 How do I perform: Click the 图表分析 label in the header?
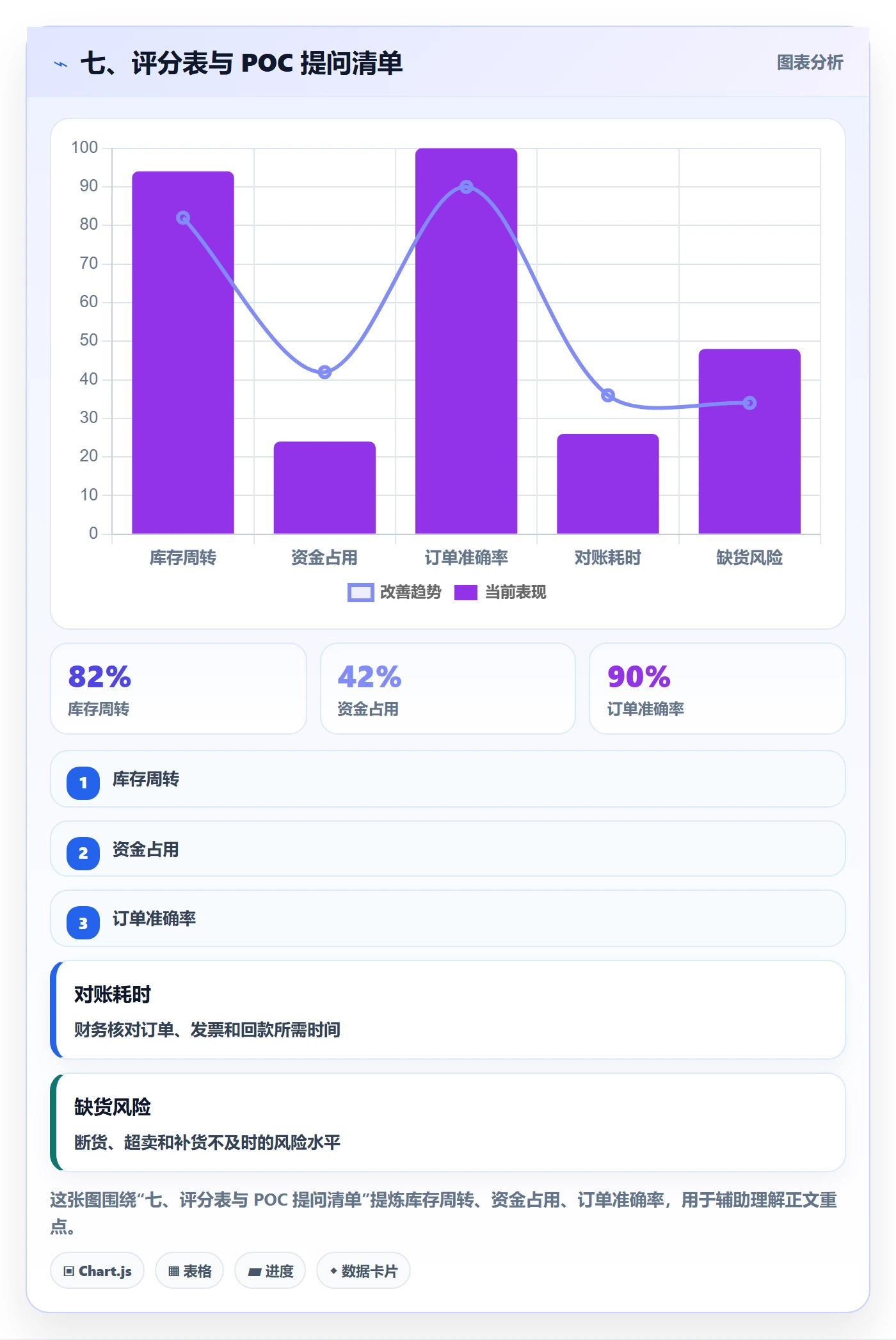(810, 63)
